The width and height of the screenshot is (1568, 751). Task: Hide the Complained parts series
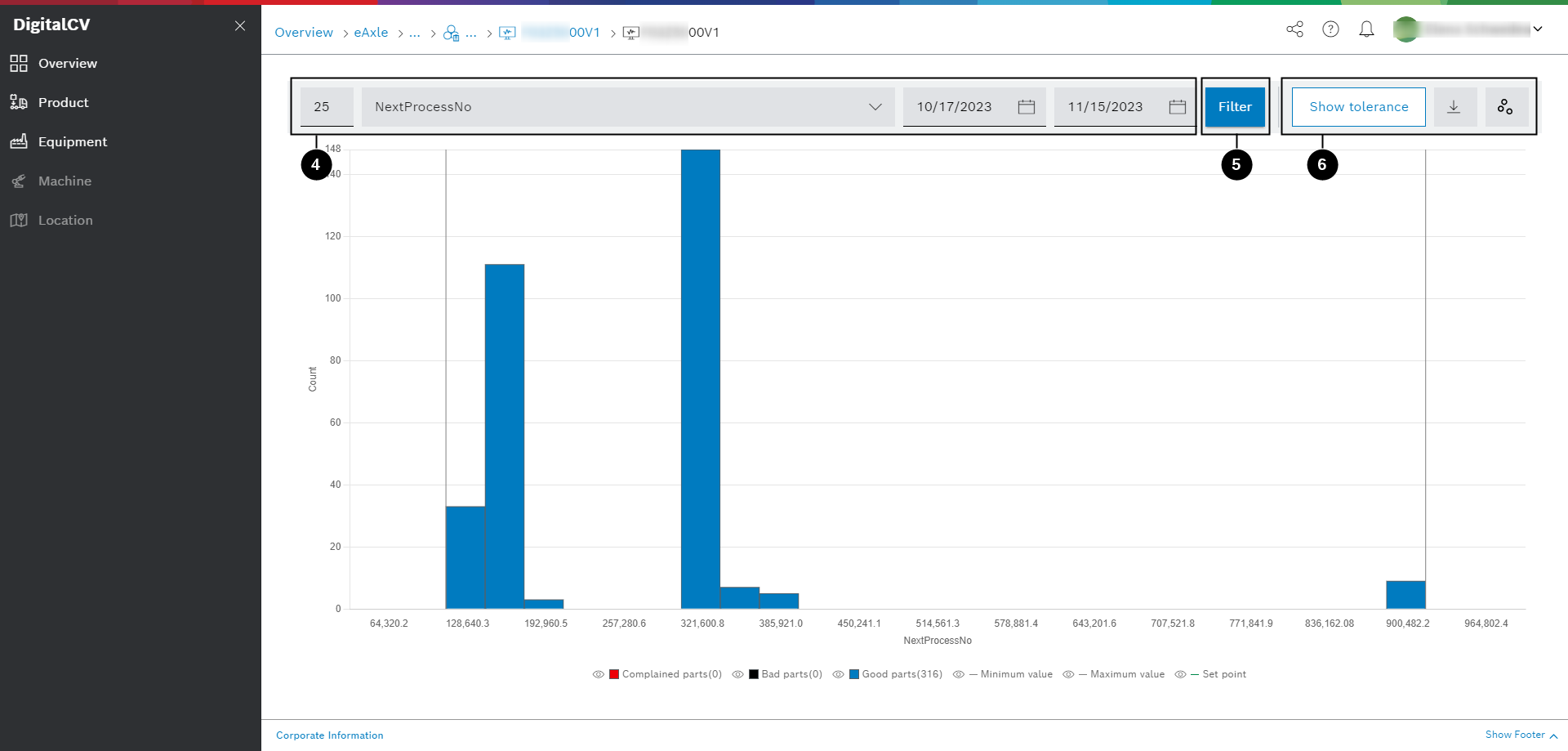[598, 673]
